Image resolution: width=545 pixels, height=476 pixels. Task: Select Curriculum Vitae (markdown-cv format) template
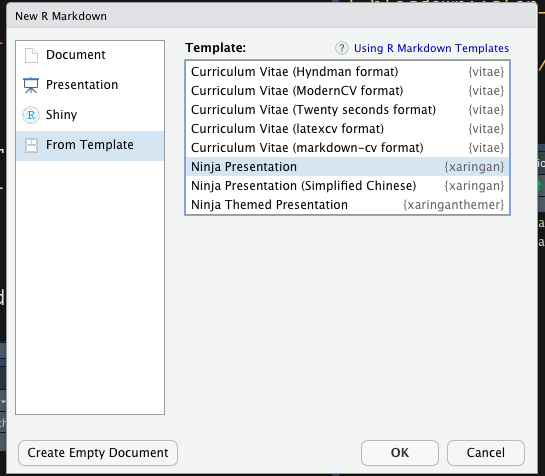pos(348,148)
